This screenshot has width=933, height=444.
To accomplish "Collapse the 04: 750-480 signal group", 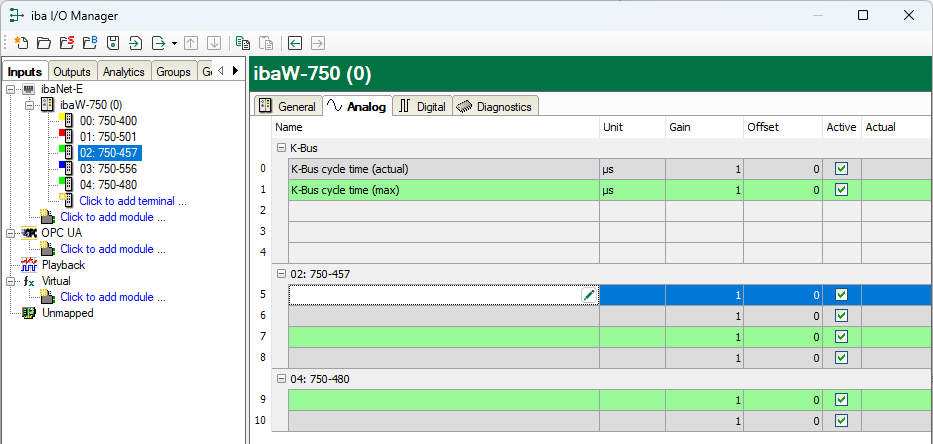I will (281, 379).
